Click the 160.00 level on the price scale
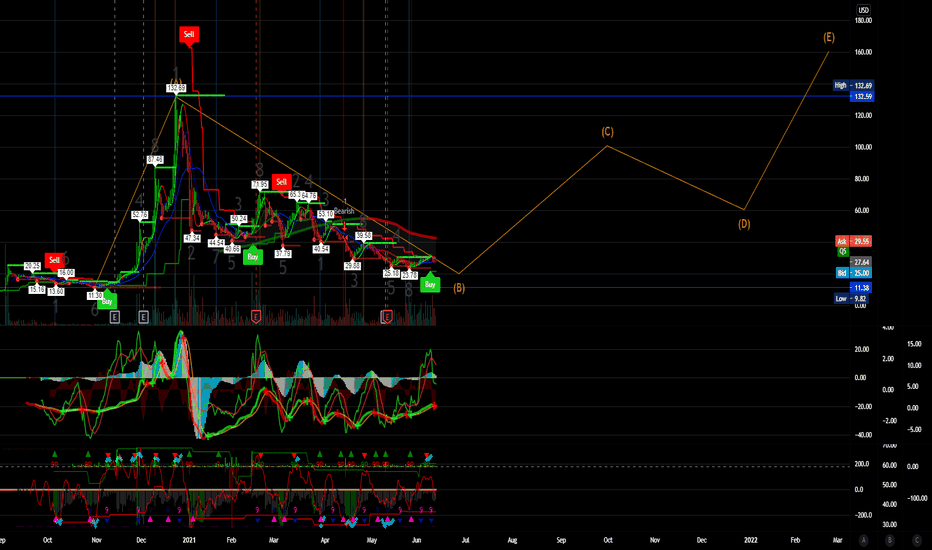 pyautogui.click(x=863, y=52)
